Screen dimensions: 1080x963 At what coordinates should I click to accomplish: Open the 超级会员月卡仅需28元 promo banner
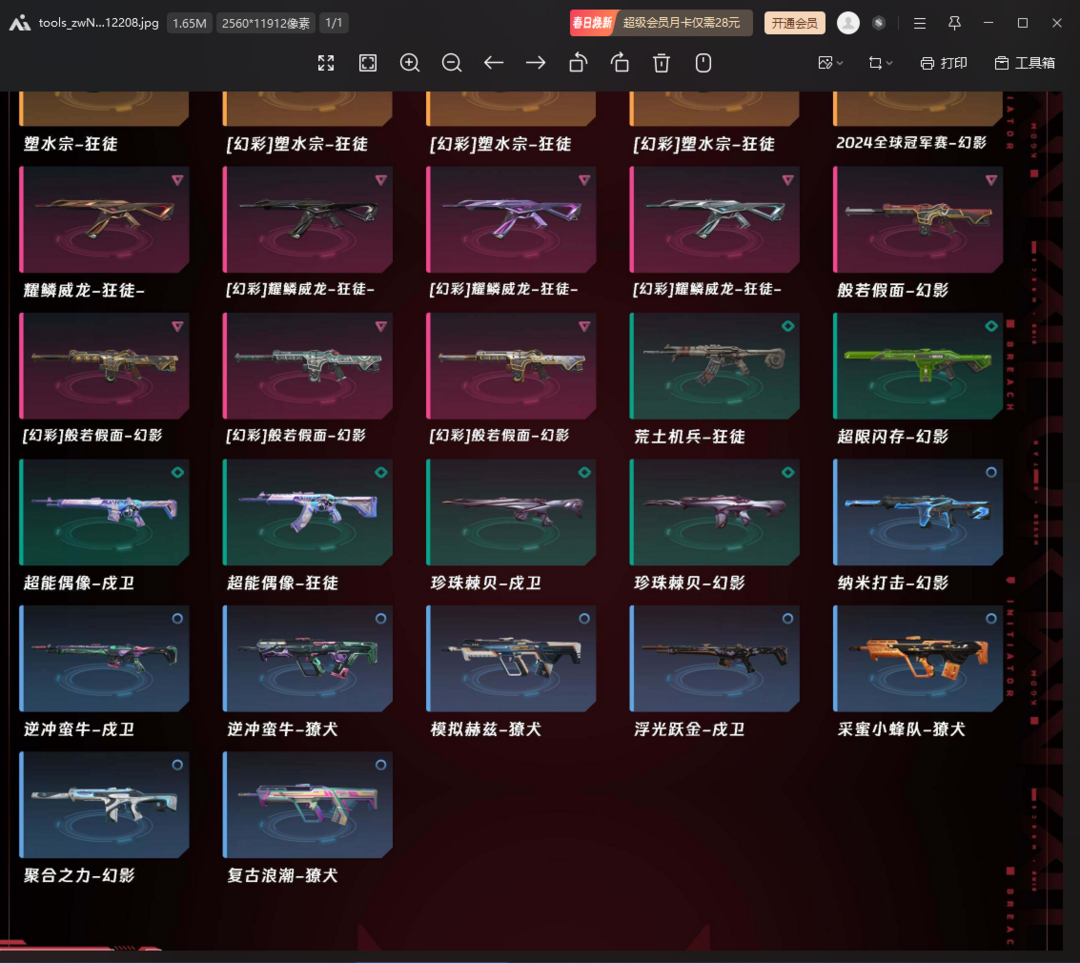coord(661,23)
